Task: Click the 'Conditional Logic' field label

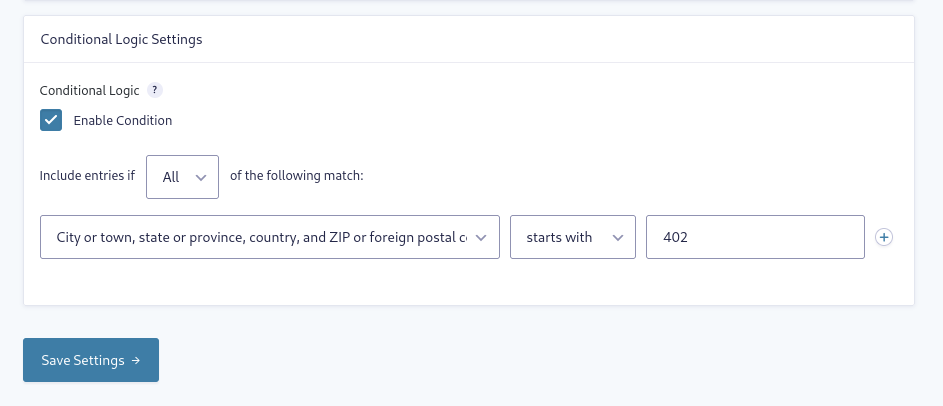Action: 90,90
